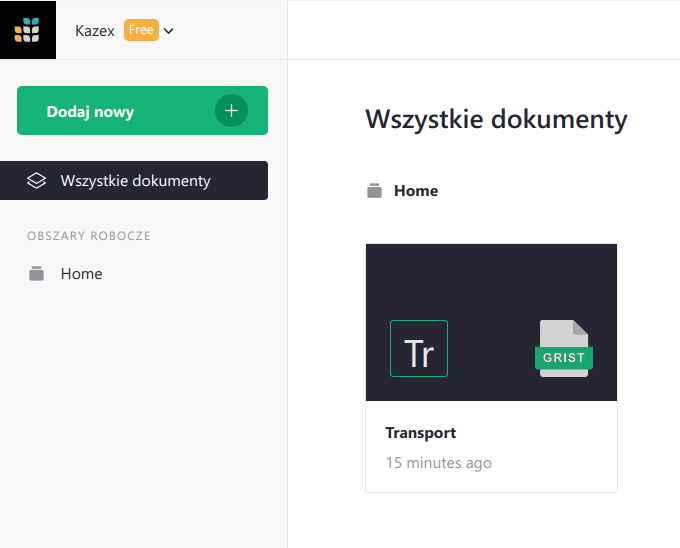Click folder icon beside Home heading

pyautogui.click(x=374, y=191)
